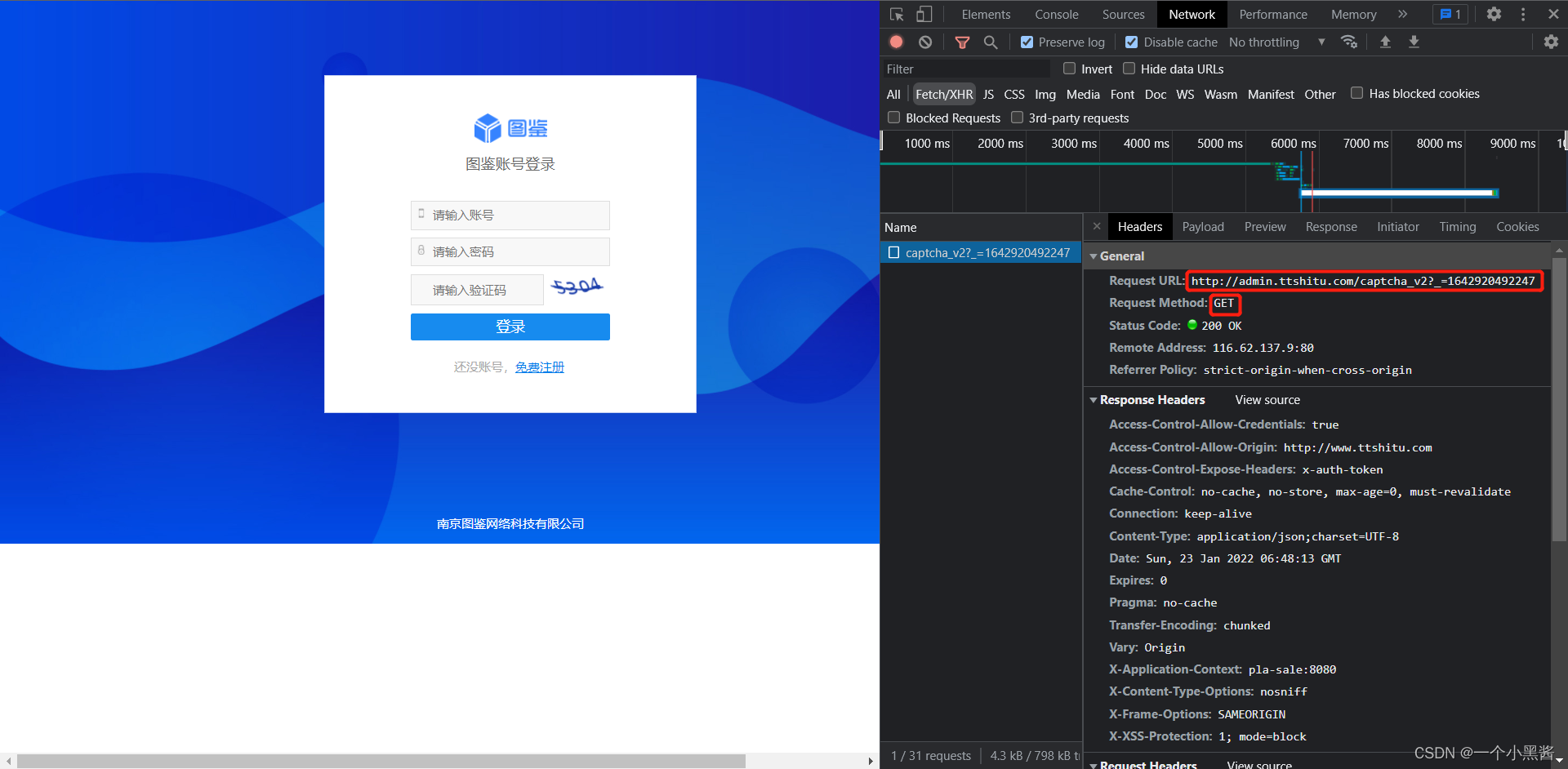The image size is (1568, 769).
Task: Click the Name column header
Action: [x=981, y=227]
